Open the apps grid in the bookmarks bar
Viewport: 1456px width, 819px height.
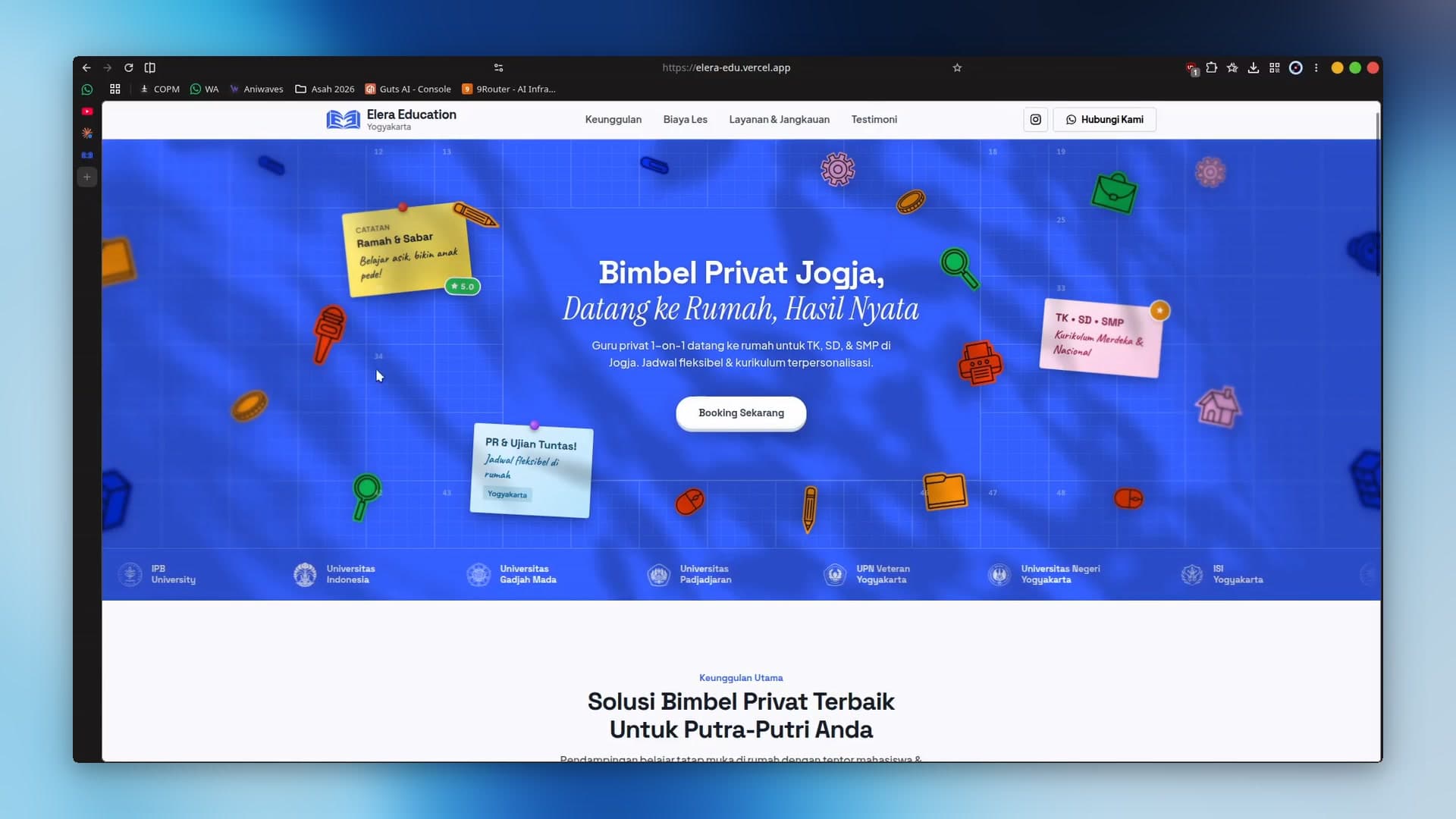(x=115, y=89)
